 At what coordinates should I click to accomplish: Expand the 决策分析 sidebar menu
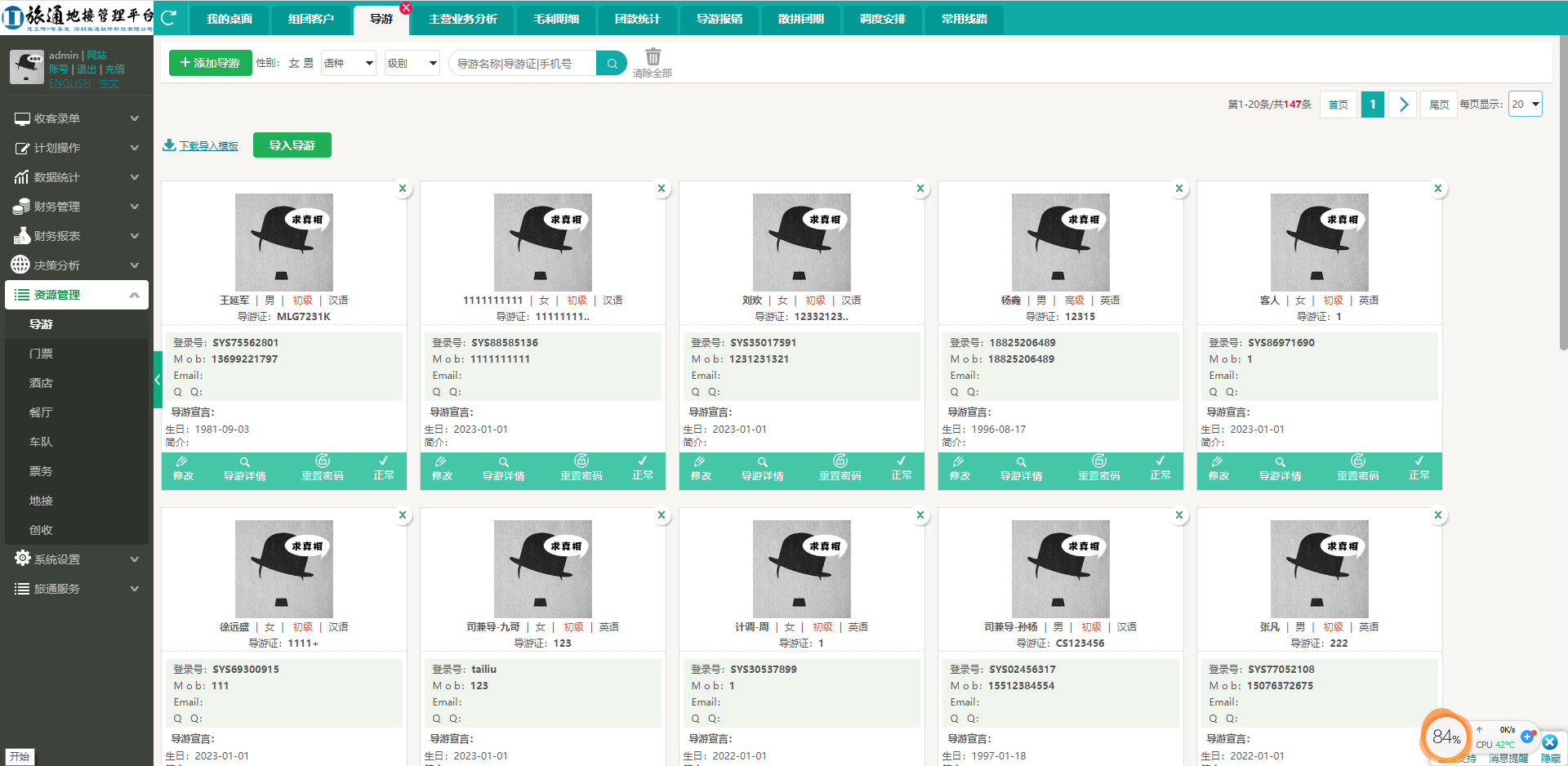click(77, 265)
